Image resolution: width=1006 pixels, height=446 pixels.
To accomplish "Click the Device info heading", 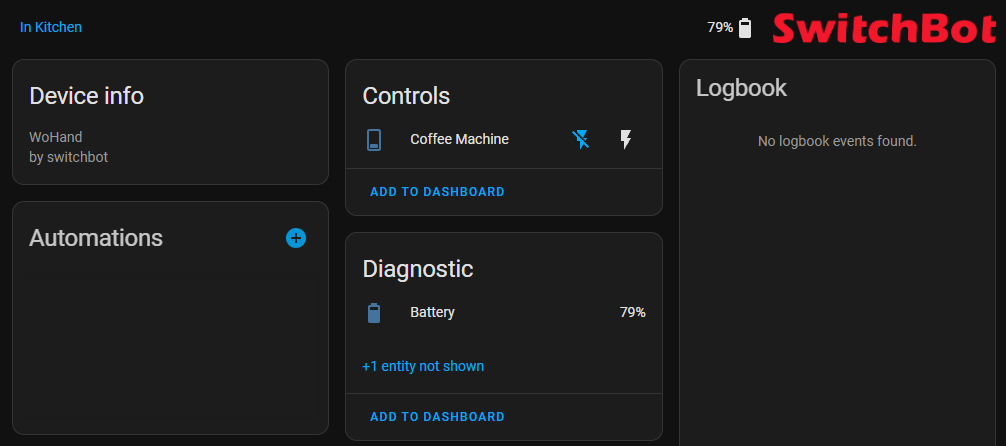I will (x=86, y=96).
